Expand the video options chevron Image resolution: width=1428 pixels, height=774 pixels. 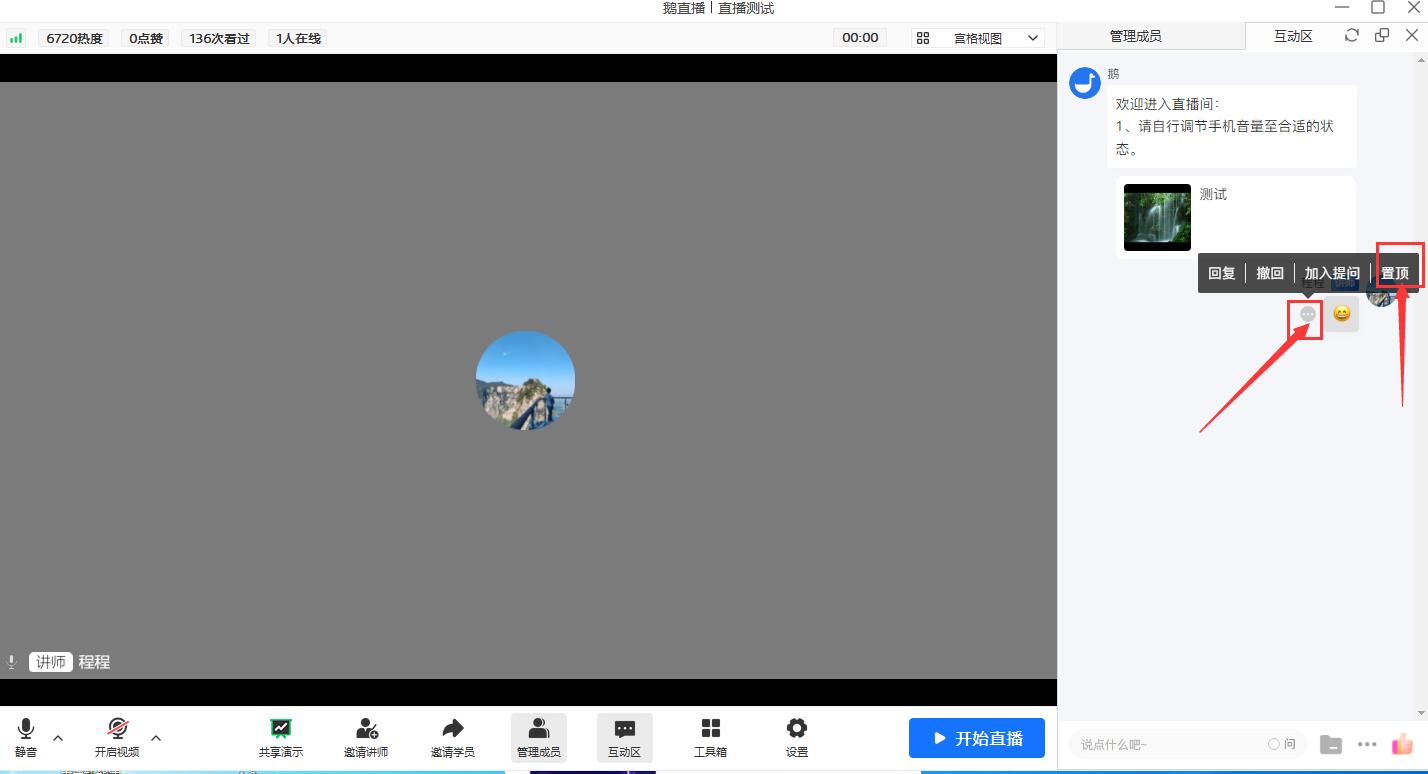point(156,738)
